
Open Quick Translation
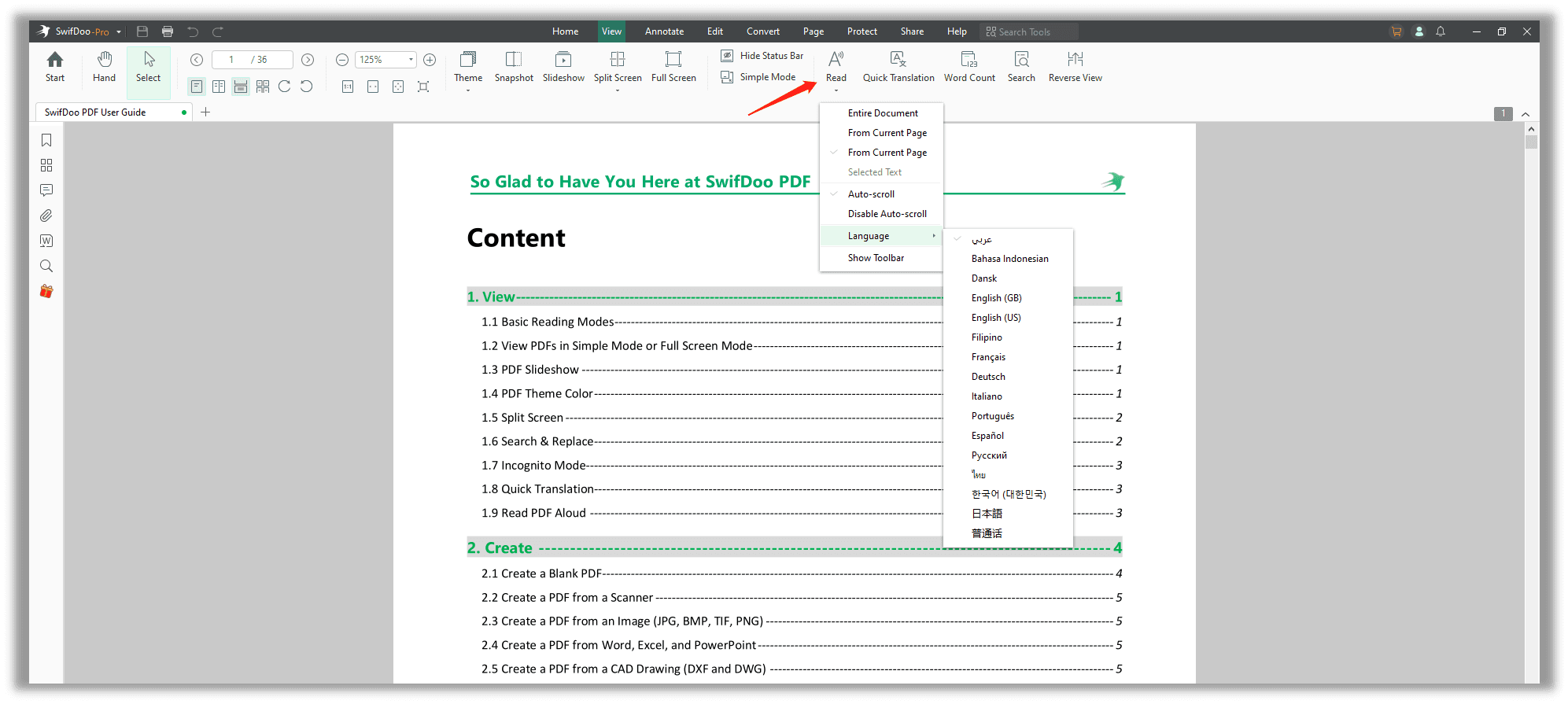click(x=898, y=67)
